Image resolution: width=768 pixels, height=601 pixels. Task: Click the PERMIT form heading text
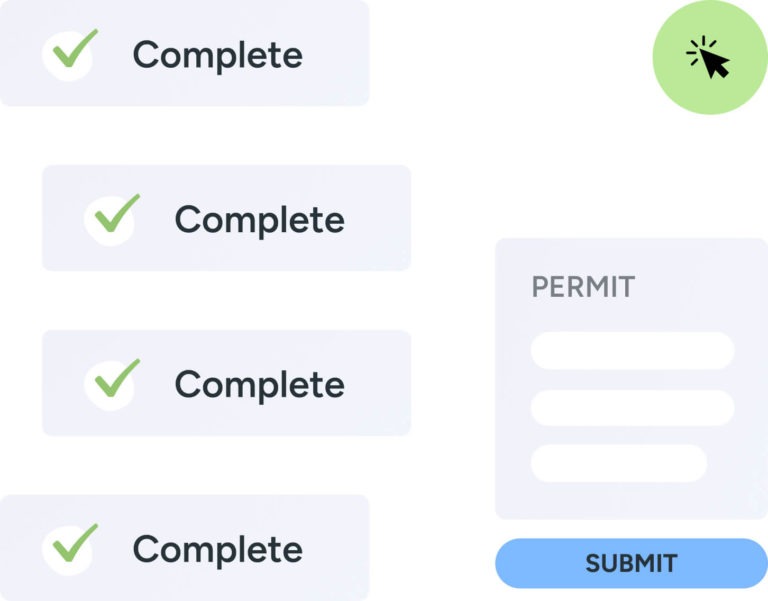pyautogui.click(x=582, y=287)
